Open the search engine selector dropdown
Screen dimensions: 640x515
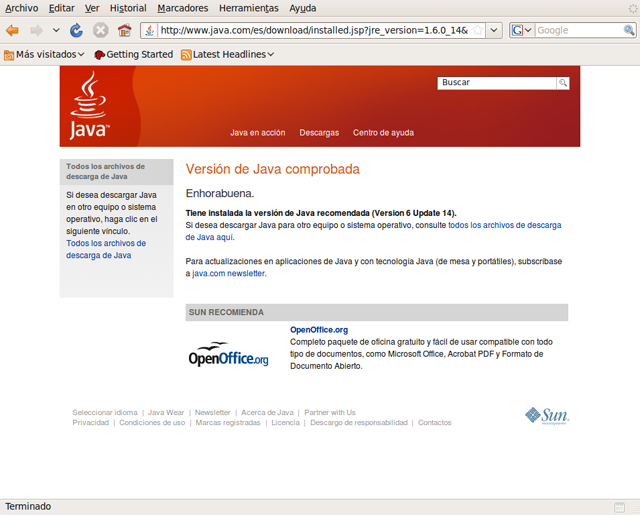click(x=522, y=31)
